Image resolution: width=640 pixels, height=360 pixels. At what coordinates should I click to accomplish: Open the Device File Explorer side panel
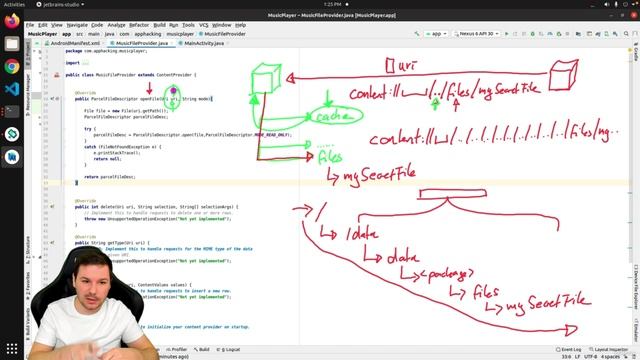pos(636,287)
